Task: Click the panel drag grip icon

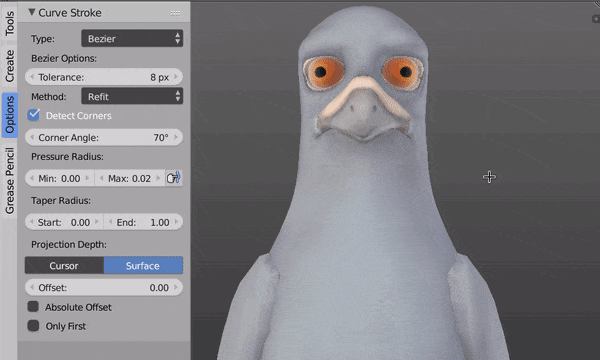Action: click(x=175, y=13)
